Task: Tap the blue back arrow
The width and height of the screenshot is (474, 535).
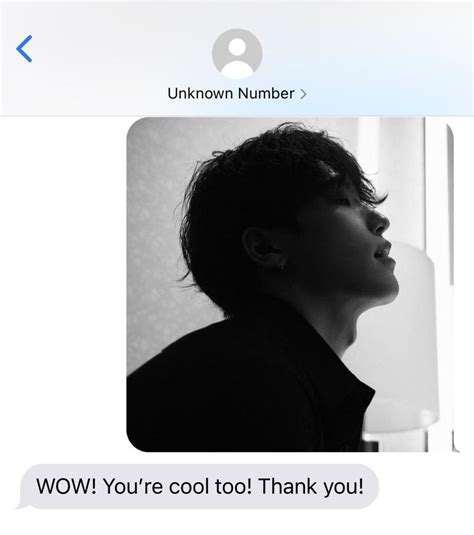Action: point(24,49)
